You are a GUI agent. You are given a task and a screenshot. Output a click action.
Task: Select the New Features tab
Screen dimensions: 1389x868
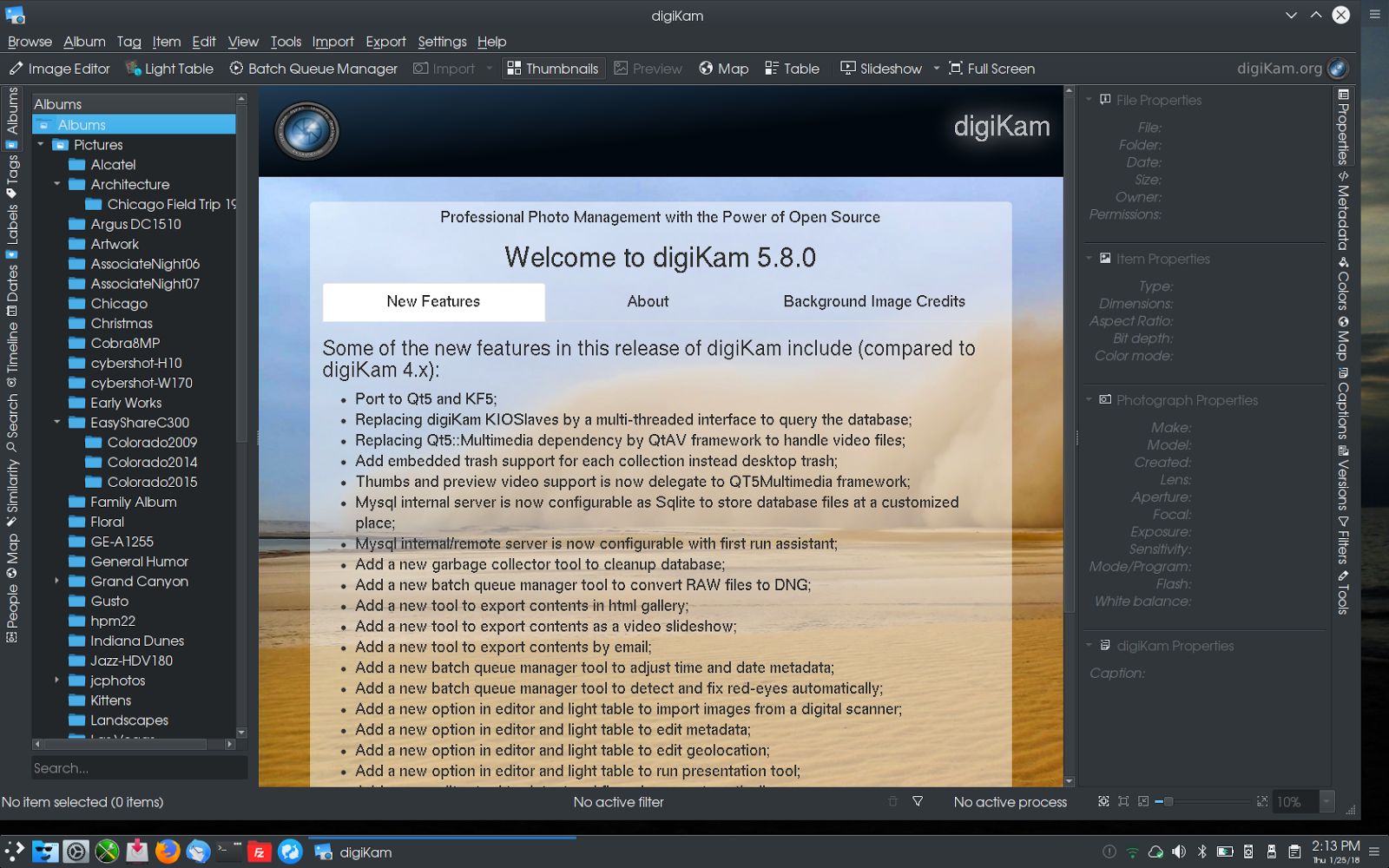point(433,301)
